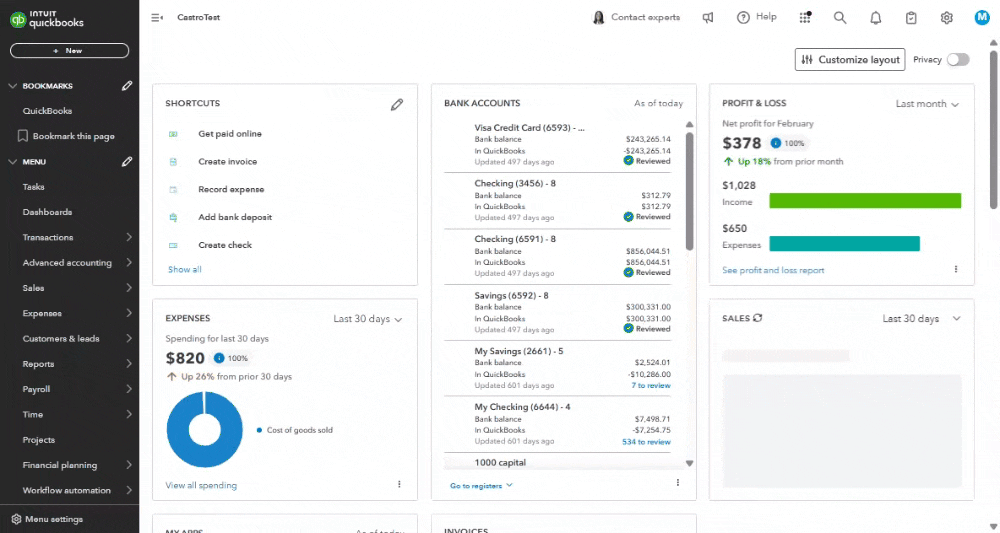1000x533 pixels.
Task: Open the clipboard tasks icon
Action: [911, 18]
